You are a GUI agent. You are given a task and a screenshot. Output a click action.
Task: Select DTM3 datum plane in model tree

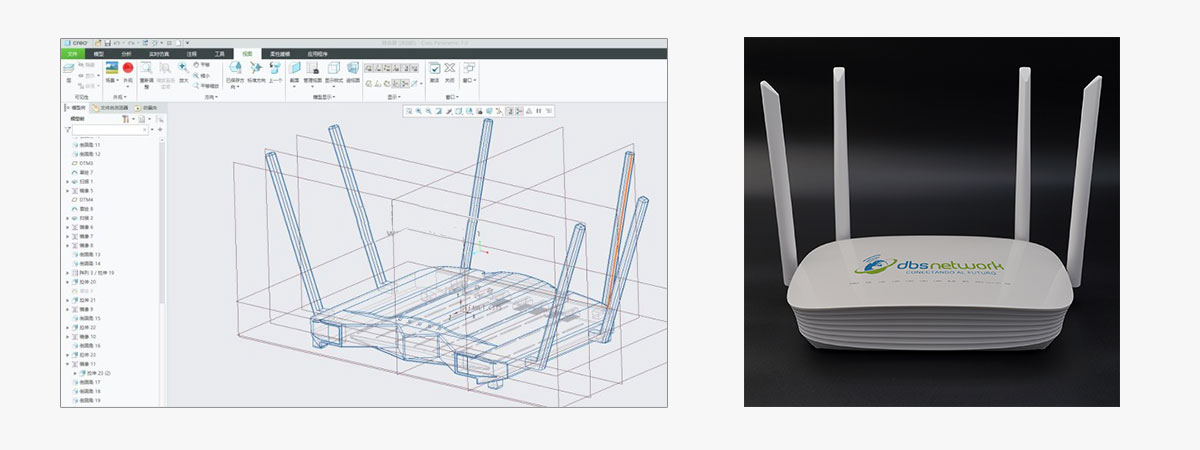pos(86,163)
